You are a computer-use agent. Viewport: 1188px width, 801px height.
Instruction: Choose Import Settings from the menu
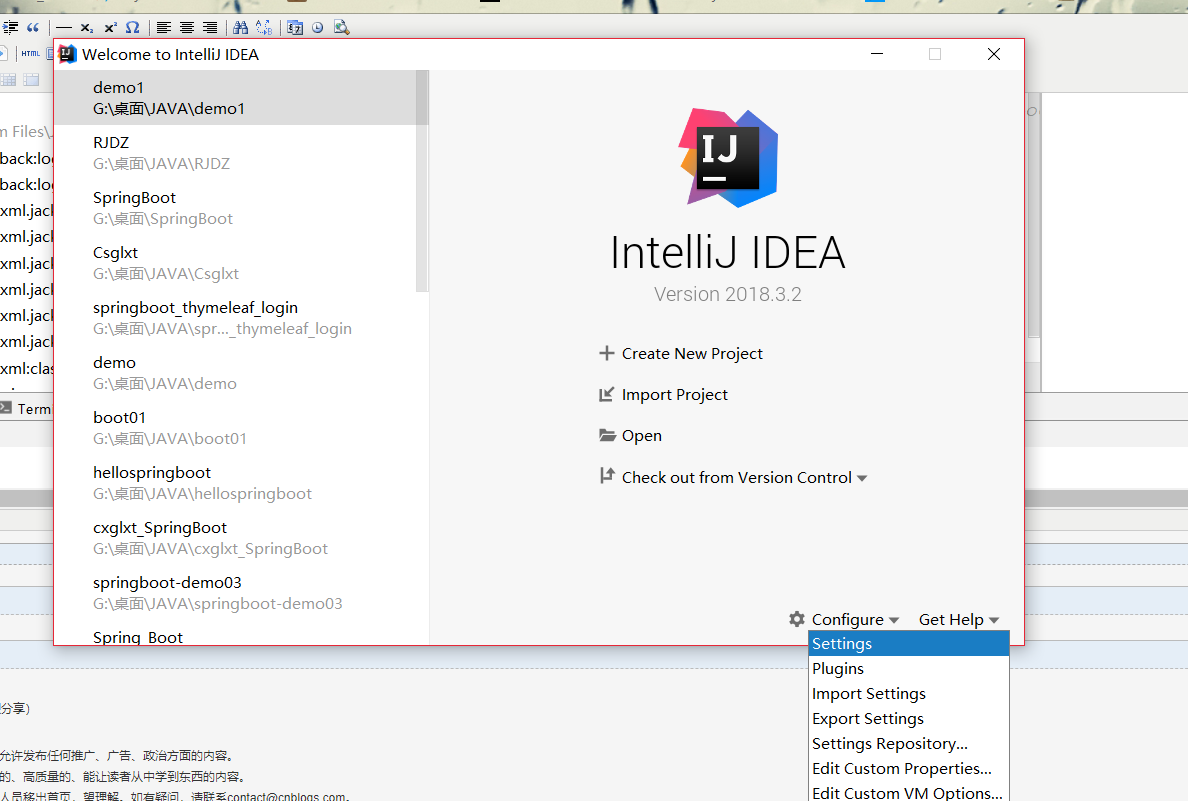click(x=909, y=693)
